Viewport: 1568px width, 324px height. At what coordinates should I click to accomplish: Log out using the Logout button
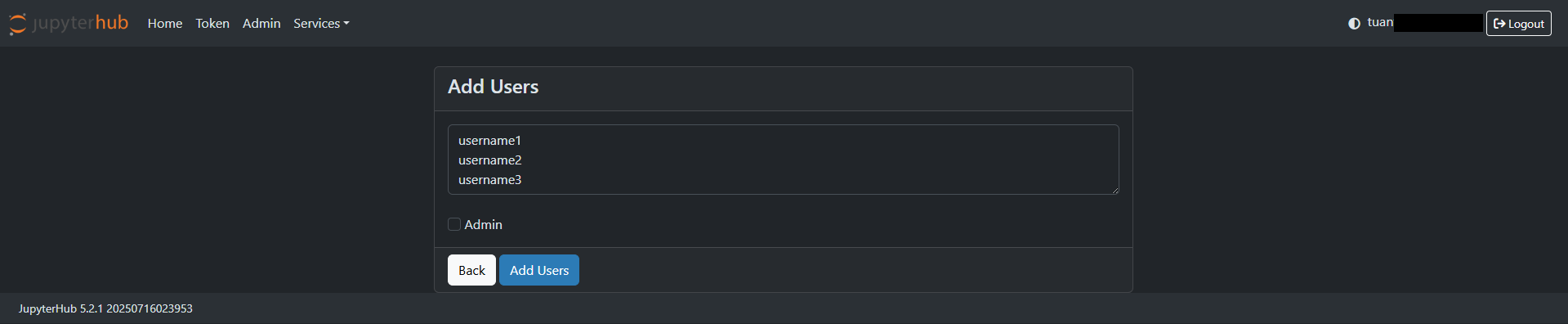coord(1518,24)
